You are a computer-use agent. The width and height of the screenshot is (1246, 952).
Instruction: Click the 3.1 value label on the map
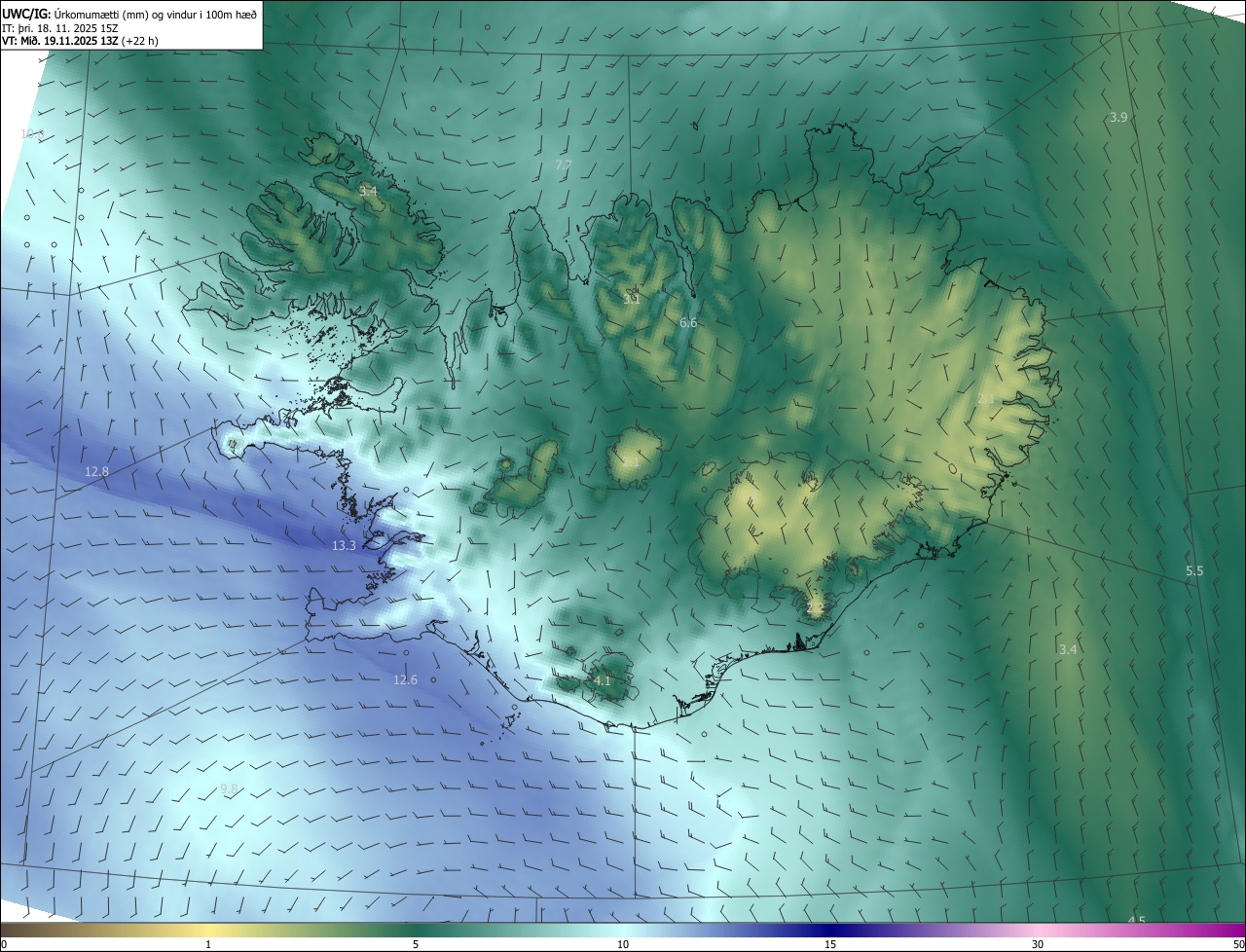pyautogui.click(x=632, y=299)
